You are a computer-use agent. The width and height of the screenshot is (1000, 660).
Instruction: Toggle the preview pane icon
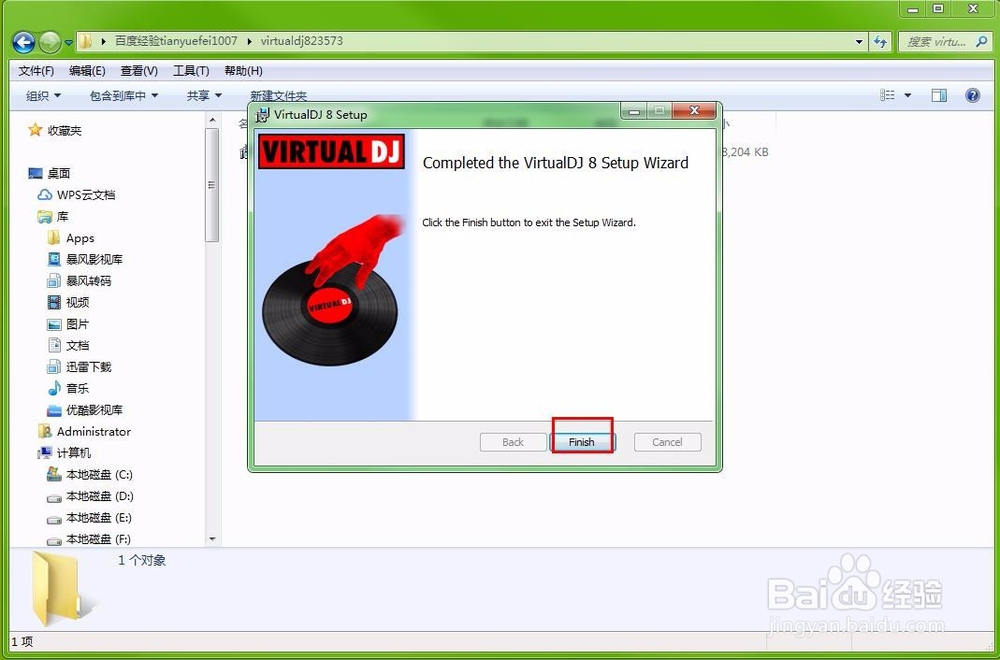pos(939,95)
